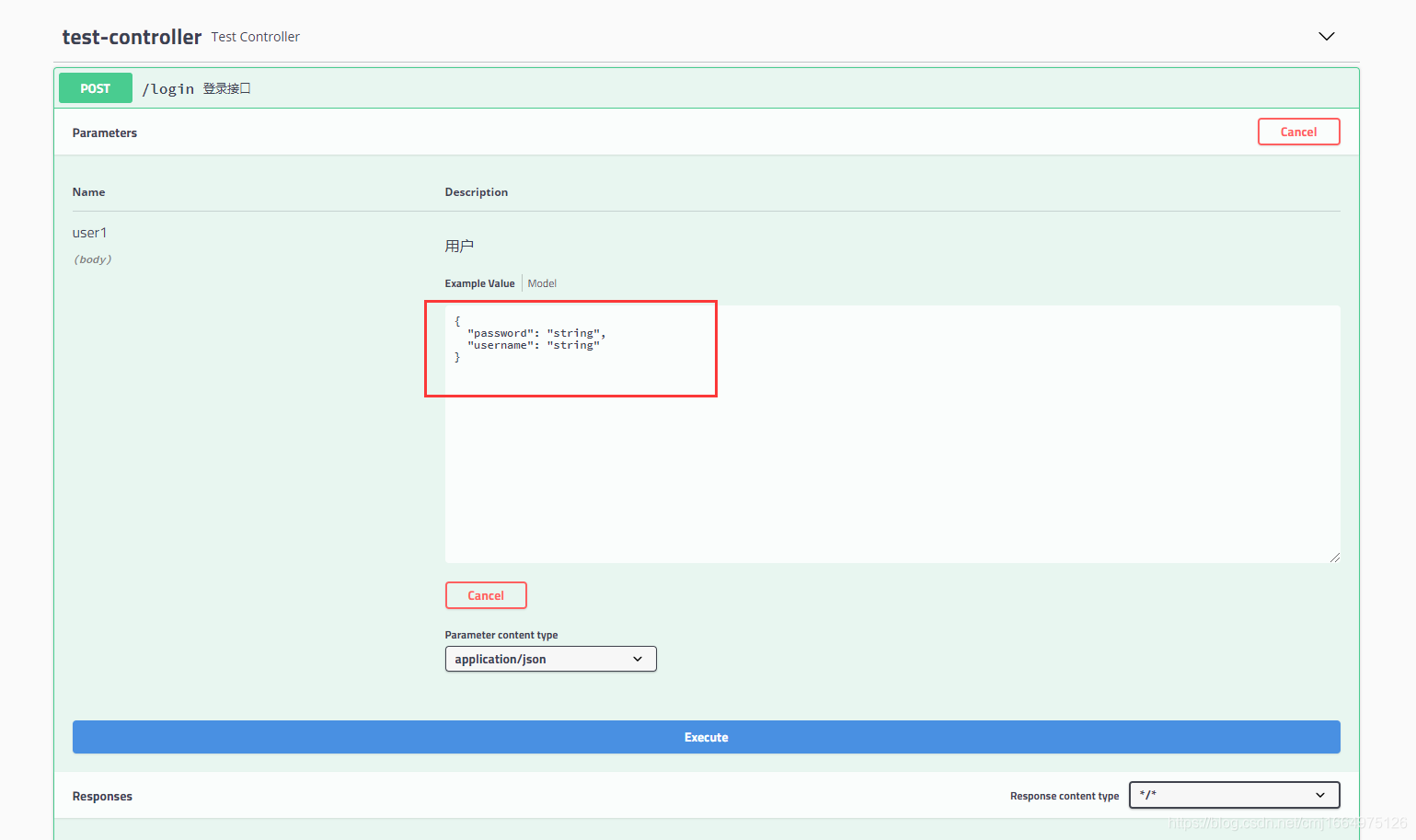Click the (body) parameter location label

pos(92,259)
